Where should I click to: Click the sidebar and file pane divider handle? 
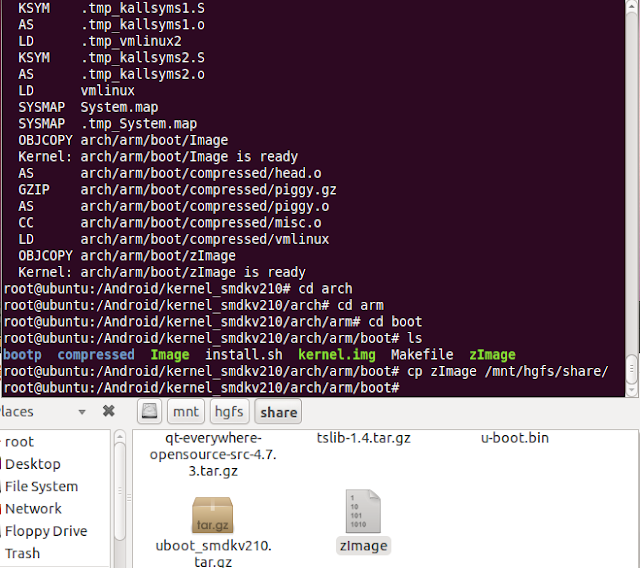[x=129, y=497]
